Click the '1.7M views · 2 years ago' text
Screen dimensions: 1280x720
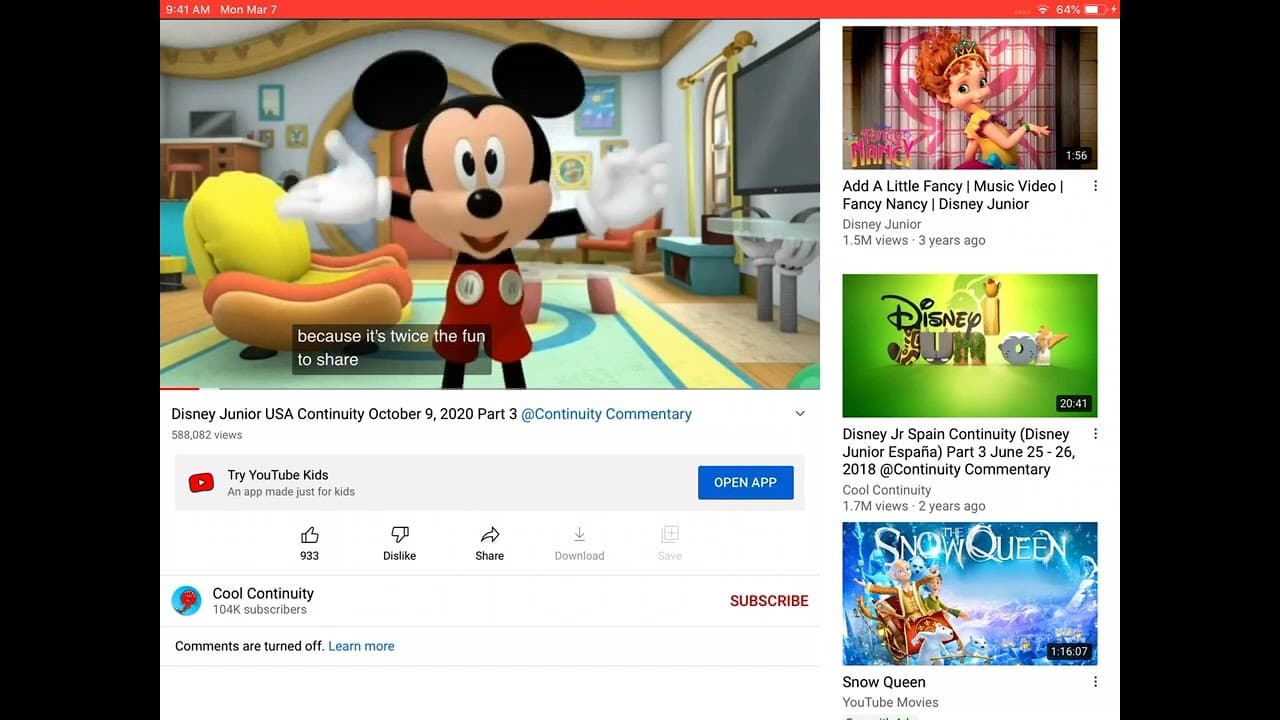pyautogui.click(x=914, y=506)
